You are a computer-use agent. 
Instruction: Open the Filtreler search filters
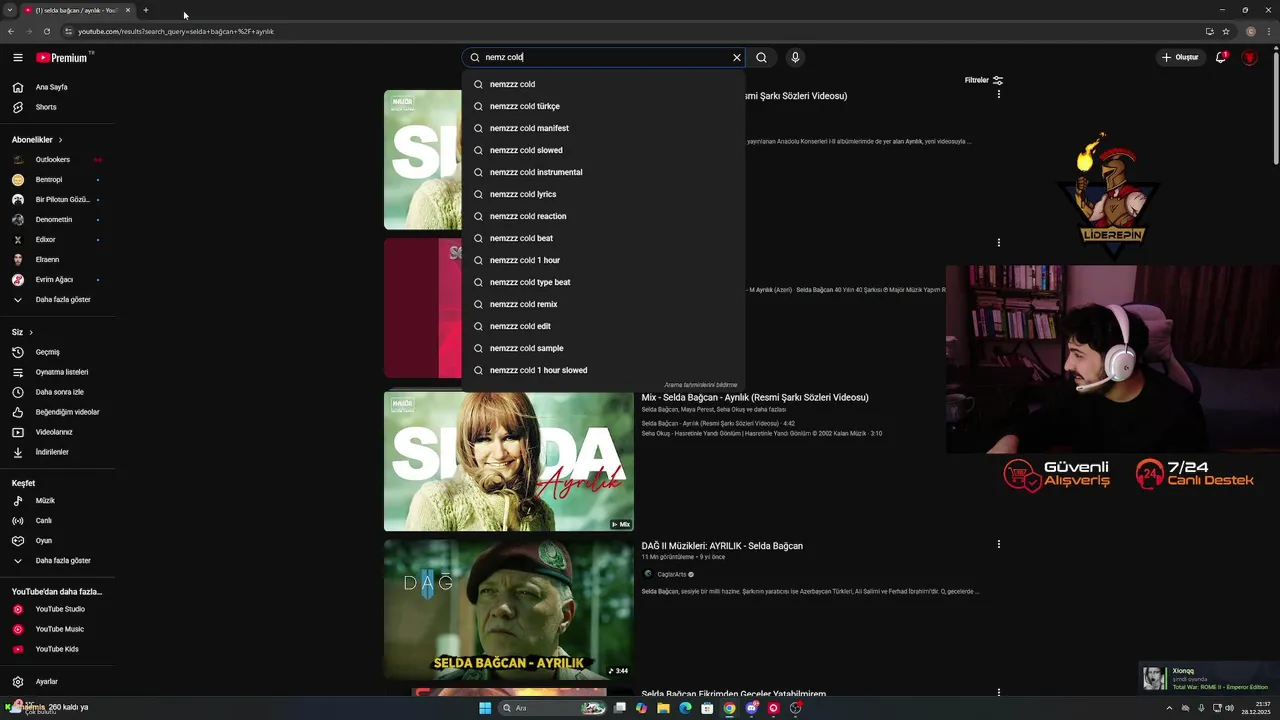[x=983, y=80]
